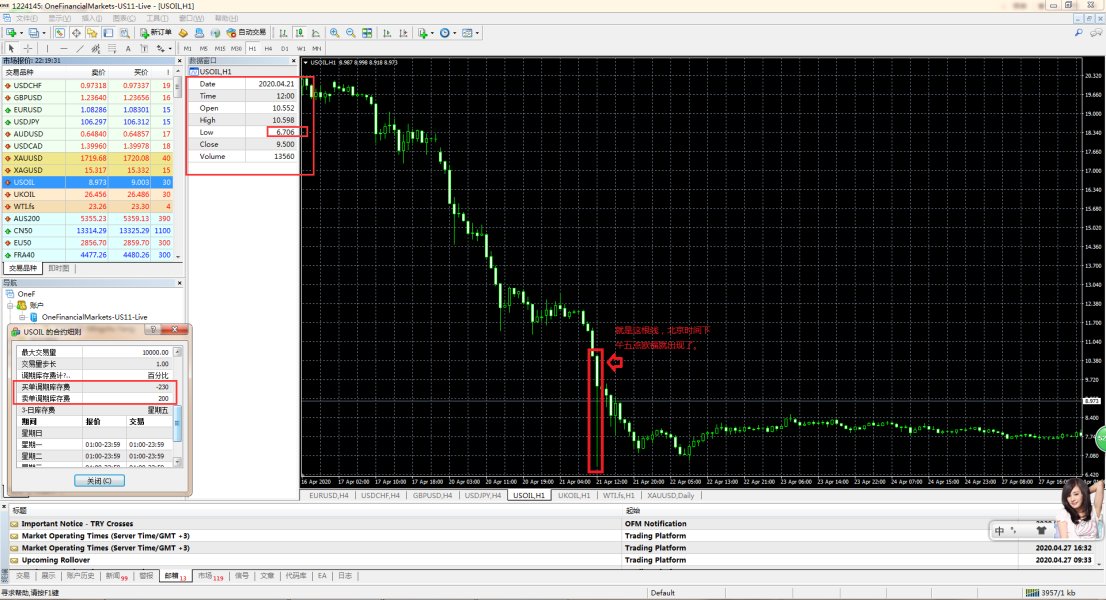Open the XAUUSD,Daily chart tab
Screen dimensions: 1106x600
click(671, 496)
